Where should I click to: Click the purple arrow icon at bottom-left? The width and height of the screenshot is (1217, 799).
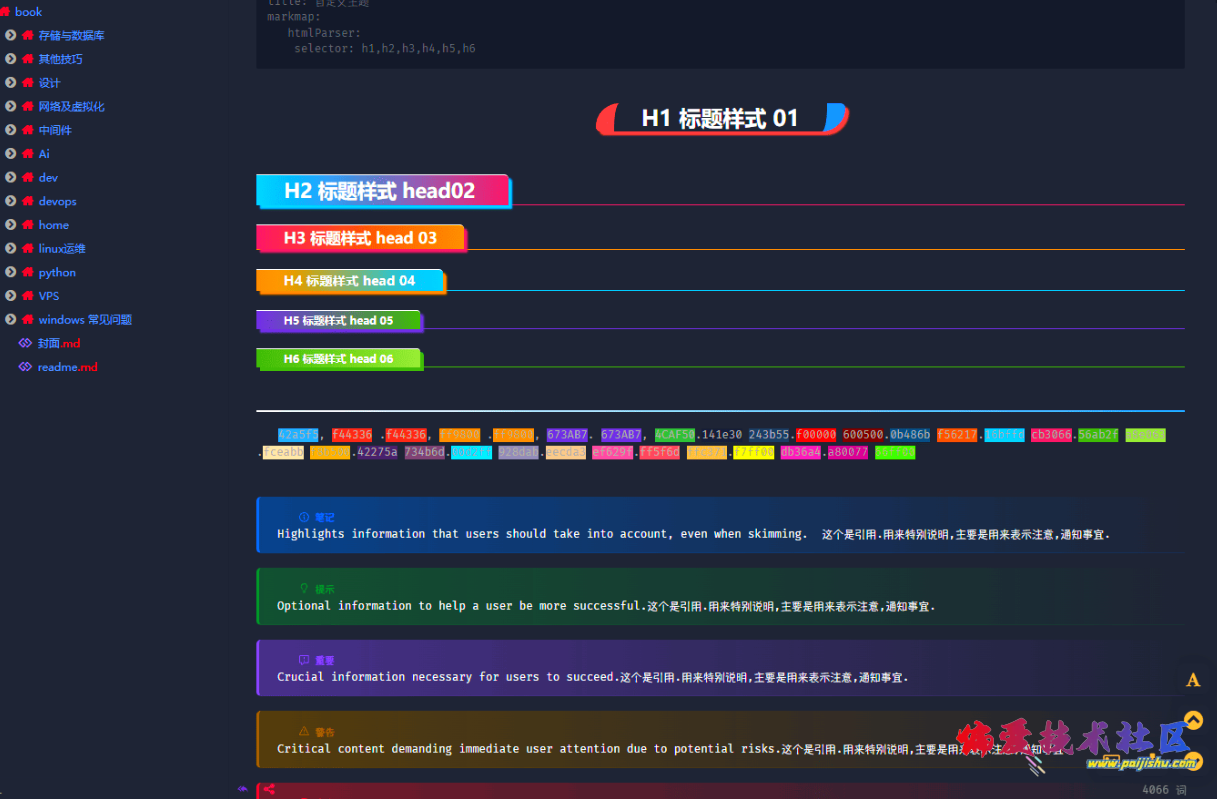(242, 789)
